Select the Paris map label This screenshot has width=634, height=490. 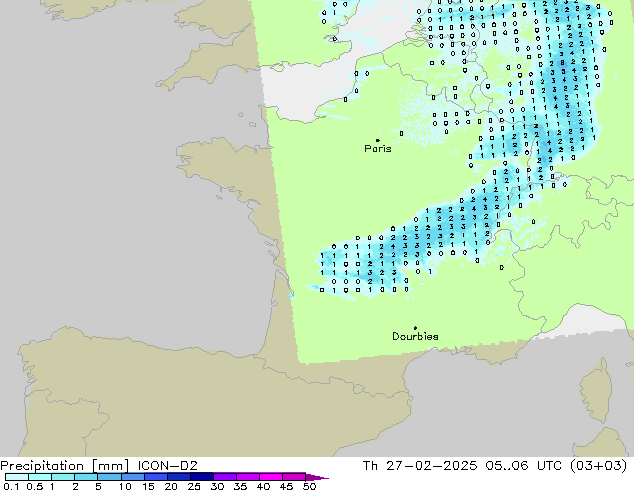378,149
